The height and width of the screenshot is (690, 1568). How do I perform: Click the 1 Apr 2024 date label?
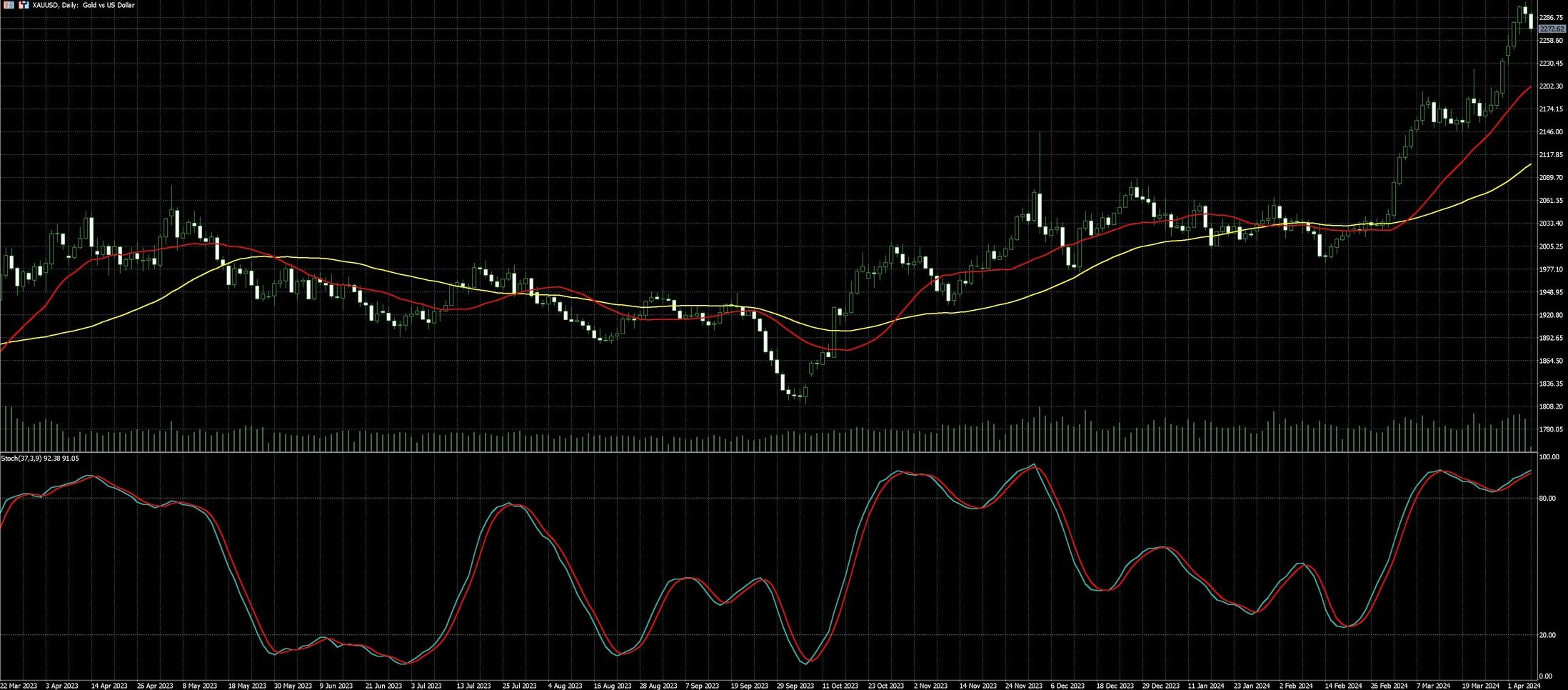click(1523, 686)
